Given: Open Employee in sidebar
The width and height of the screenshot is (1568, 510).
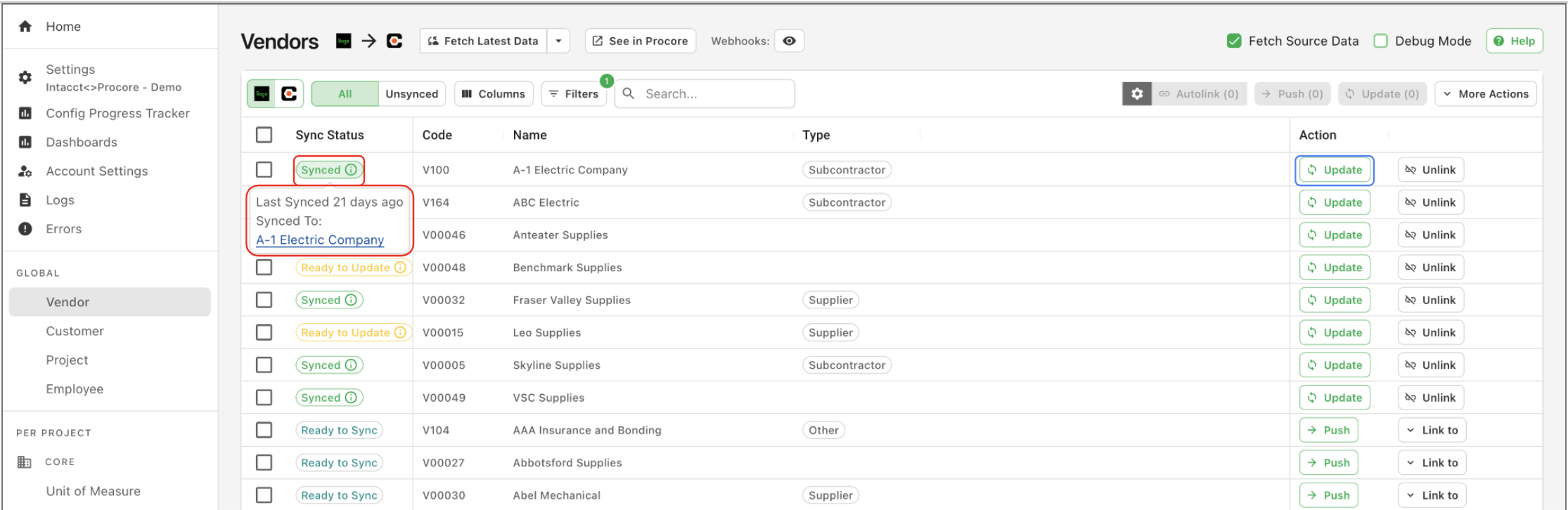Looking at the screenshot, I should 75,388.
